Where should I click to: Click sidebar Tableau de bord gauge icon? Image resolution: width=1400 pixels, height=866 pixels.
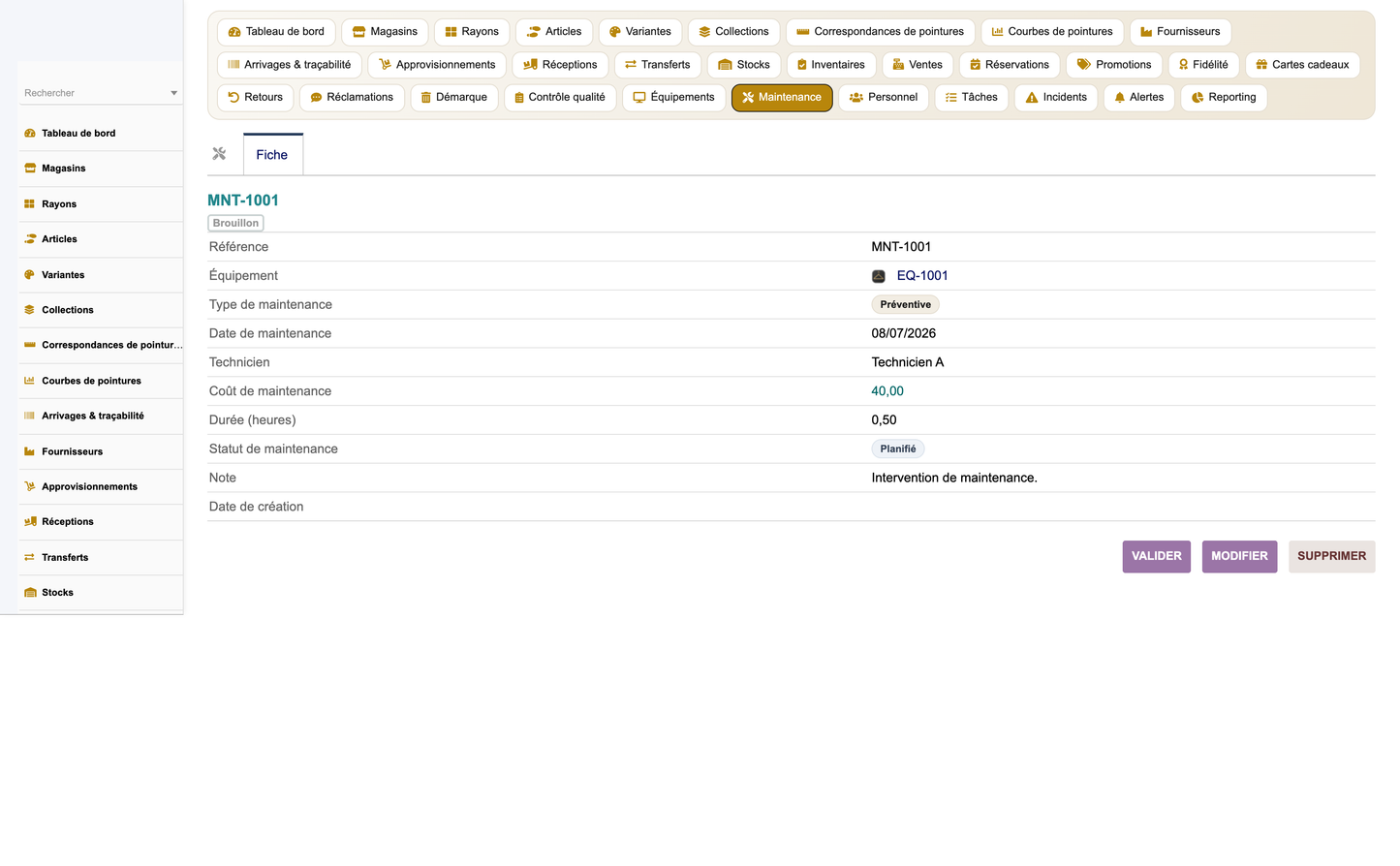(x=30, y=134)
